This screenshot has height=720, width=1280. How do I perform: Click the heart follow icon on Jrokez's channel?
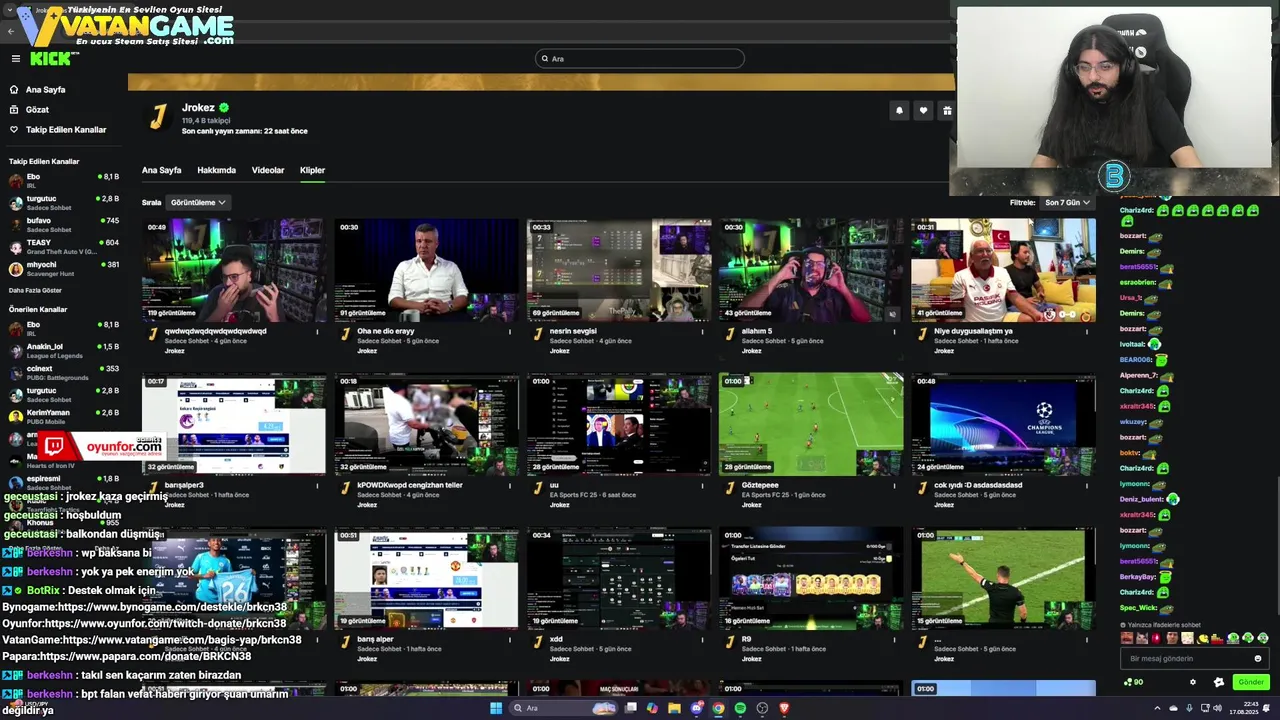point(923,111)
